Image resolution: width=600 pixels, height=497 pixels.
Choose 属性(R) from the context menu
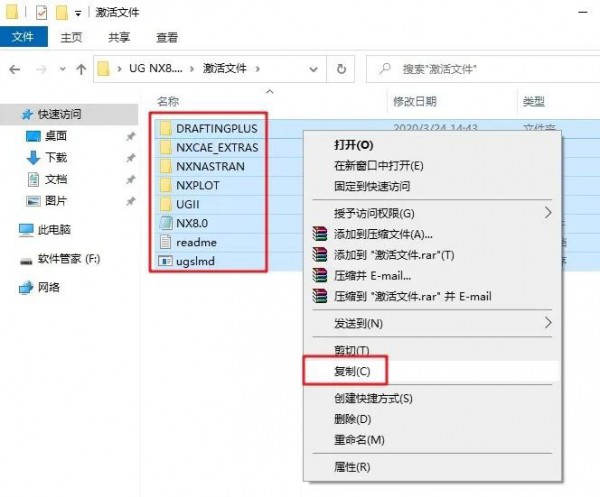pos(352,467)
